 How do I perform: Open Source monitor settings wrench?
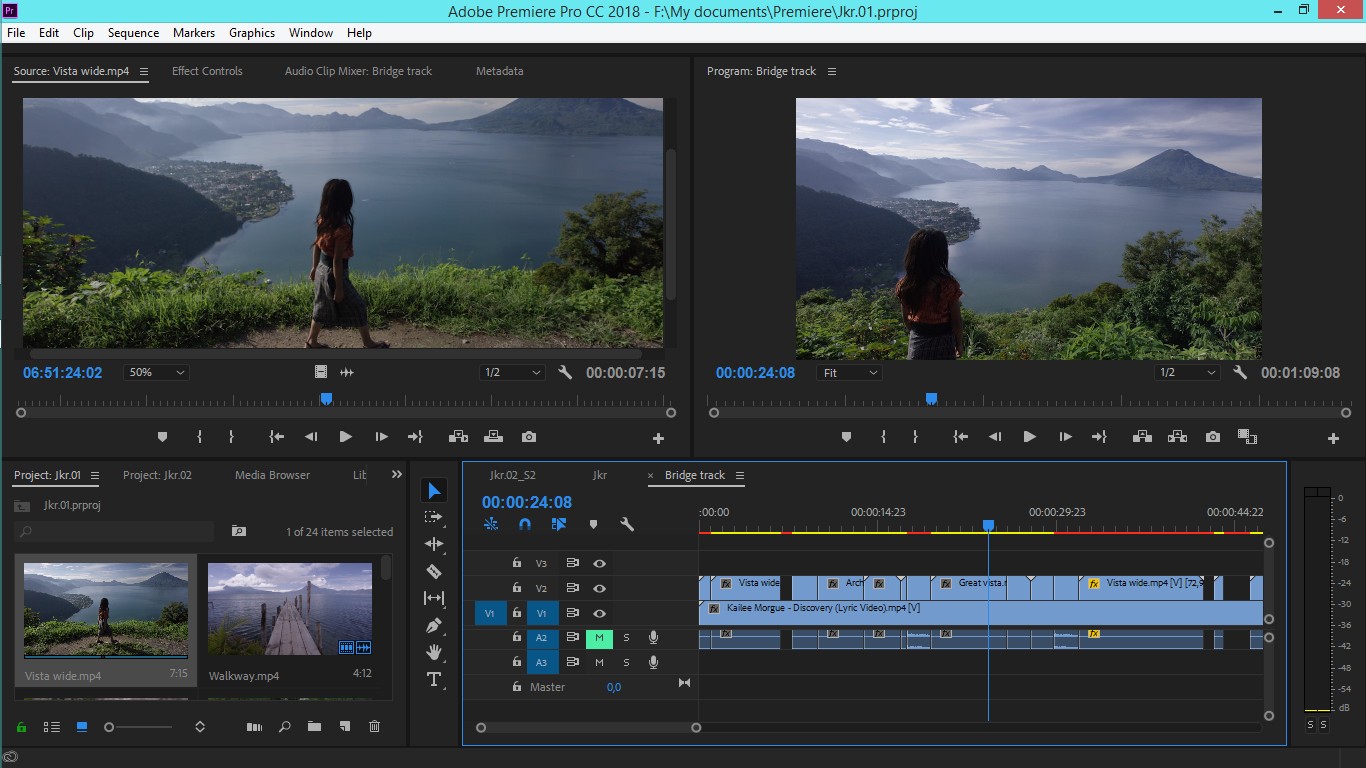[565, 372]
